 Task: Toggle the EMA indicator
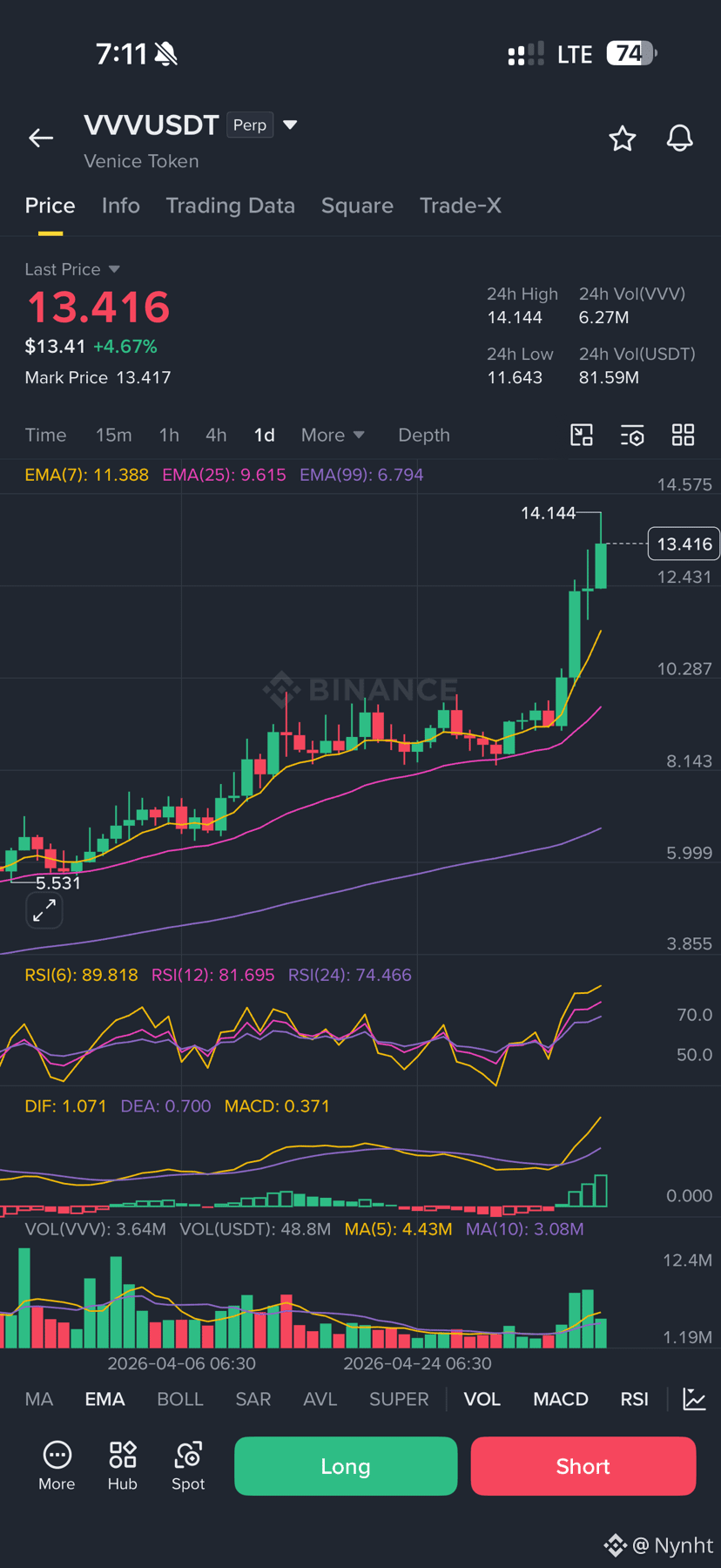(104, 1399)
